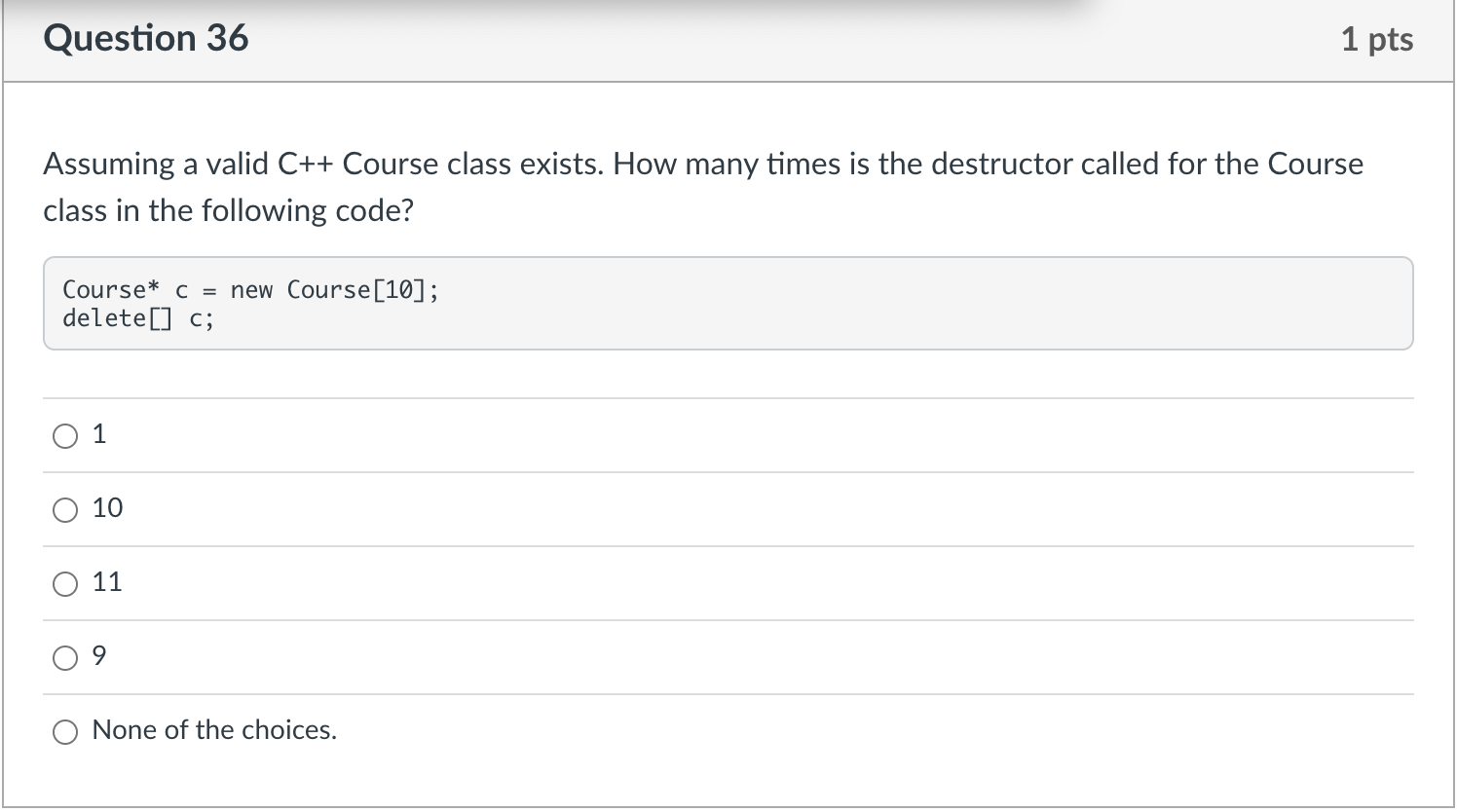The height and width of the screenshot is (812, 1457).
Task: Click the Question 36 header text
Action: coord(146,38)
